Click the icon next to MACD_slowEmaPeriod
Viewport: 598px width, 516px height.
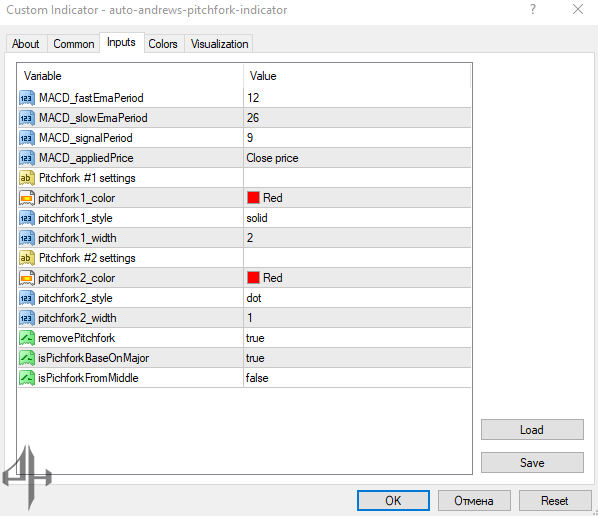click(x=27, y=118)
